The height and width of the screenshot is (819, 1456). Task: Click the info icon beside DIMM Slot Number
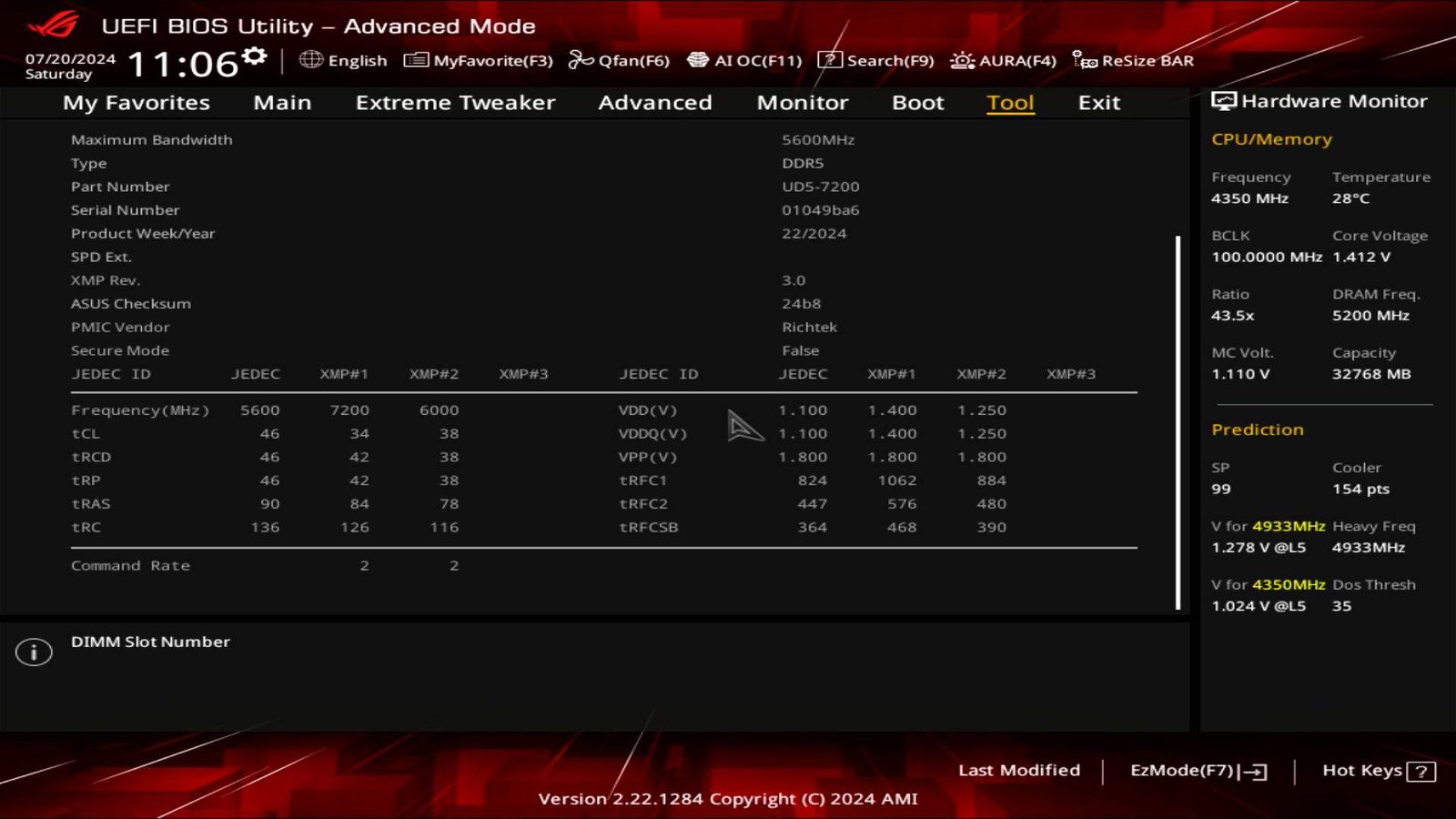click(34, 652)
